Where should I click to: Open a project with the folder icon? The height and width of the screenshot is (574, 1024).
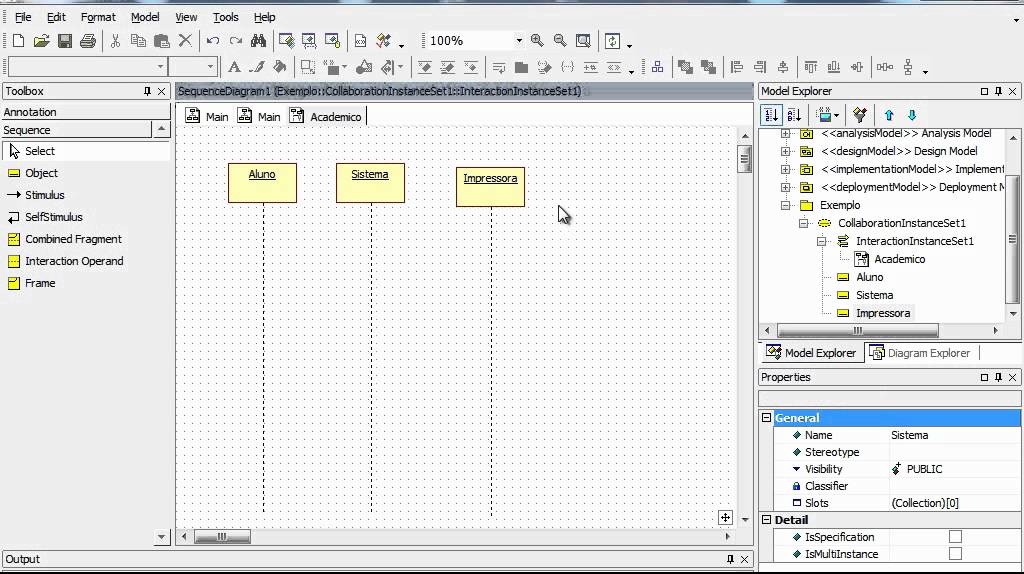pyautogui.click(x=42, y=41)
